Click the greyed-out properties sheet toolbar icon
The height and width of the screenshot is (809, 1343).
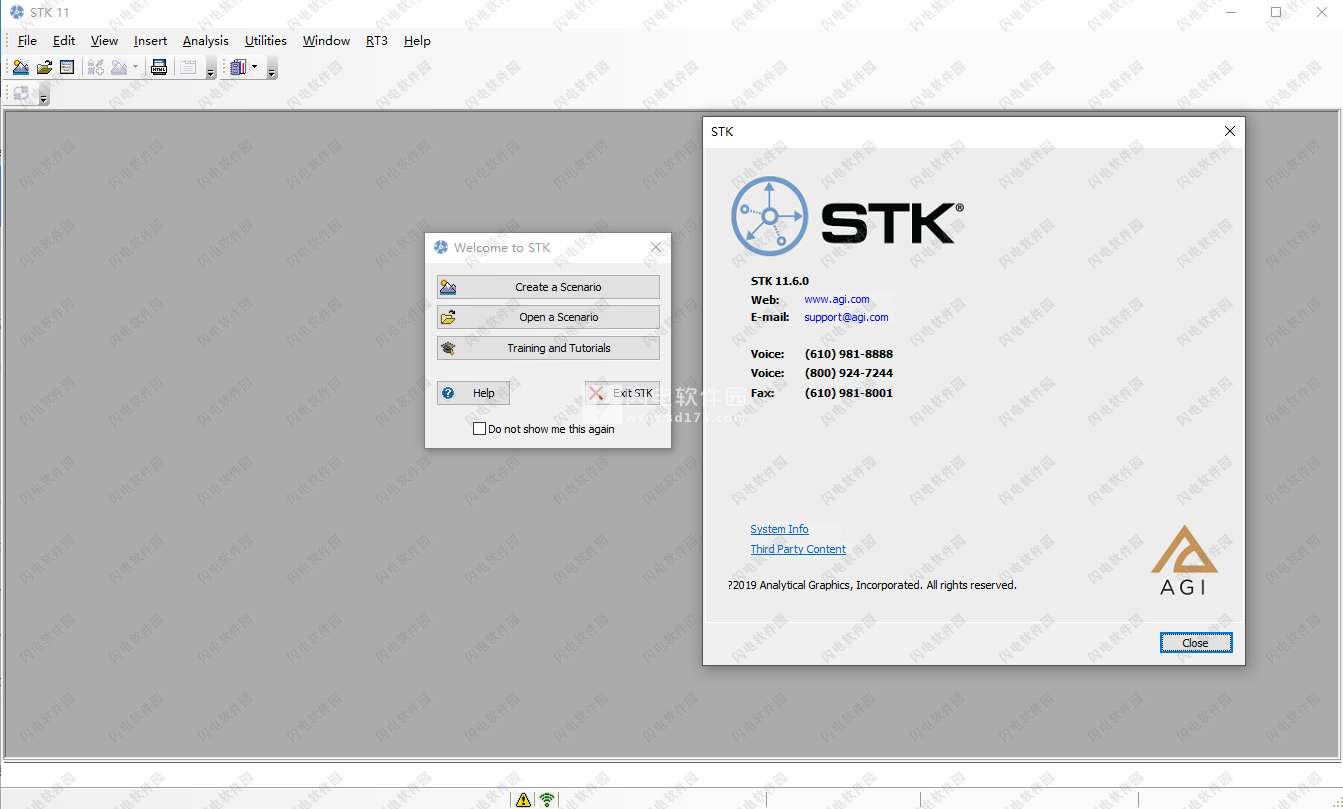188,67
